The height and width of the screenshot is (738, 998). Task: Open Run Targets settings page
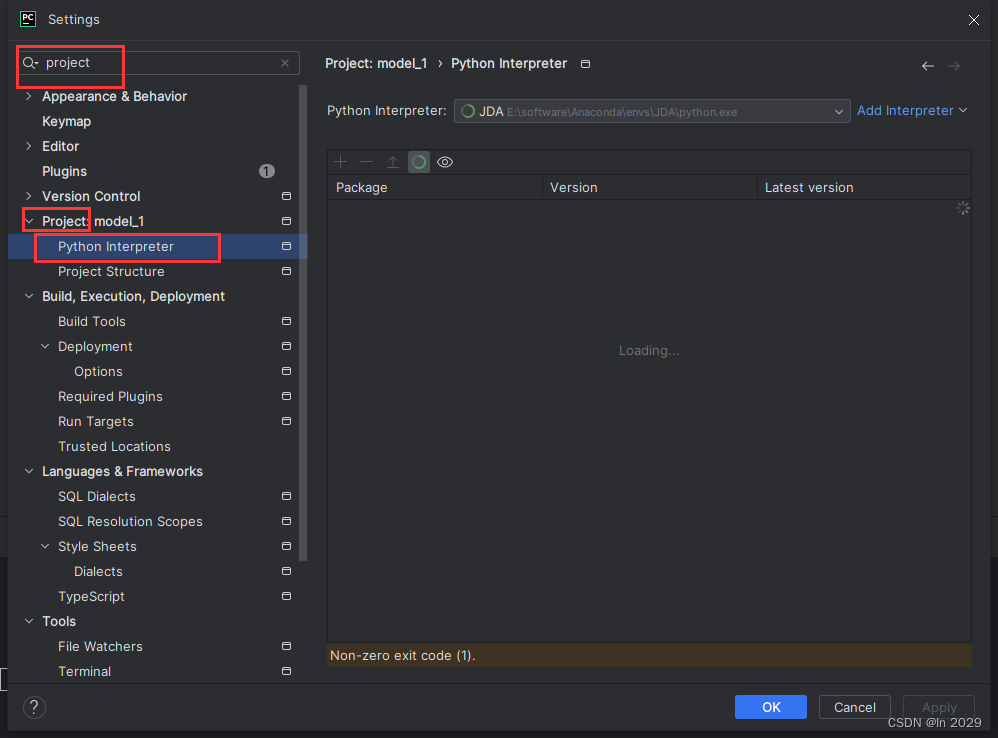(95, 421)
